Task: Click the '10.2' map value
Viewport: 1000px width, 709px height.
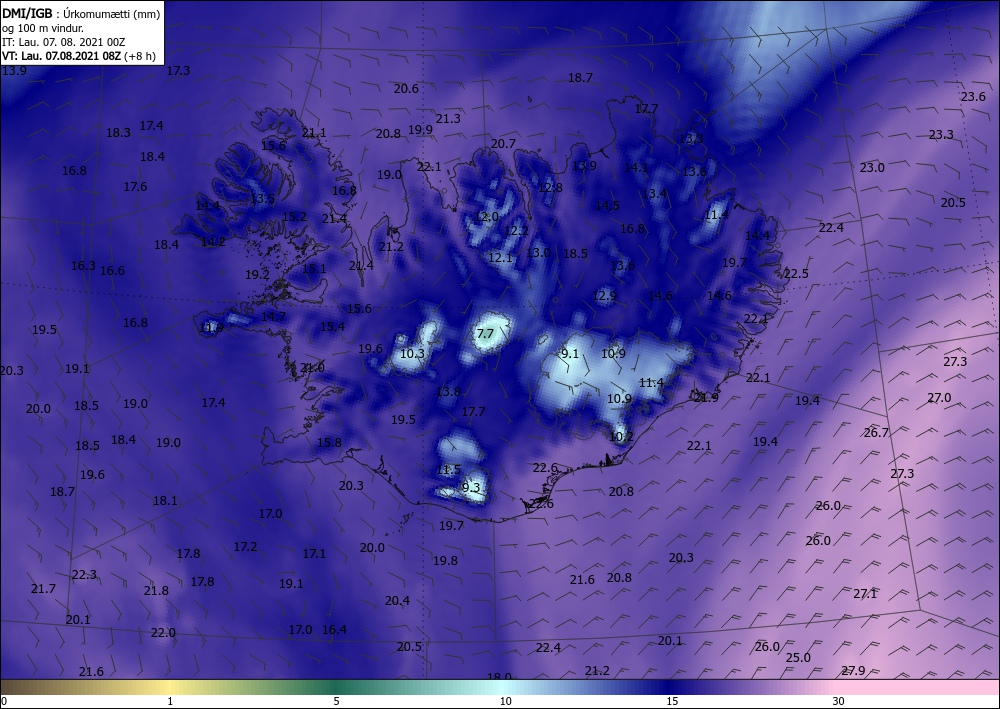Action: pyautogui.click(x=621, y=437)
